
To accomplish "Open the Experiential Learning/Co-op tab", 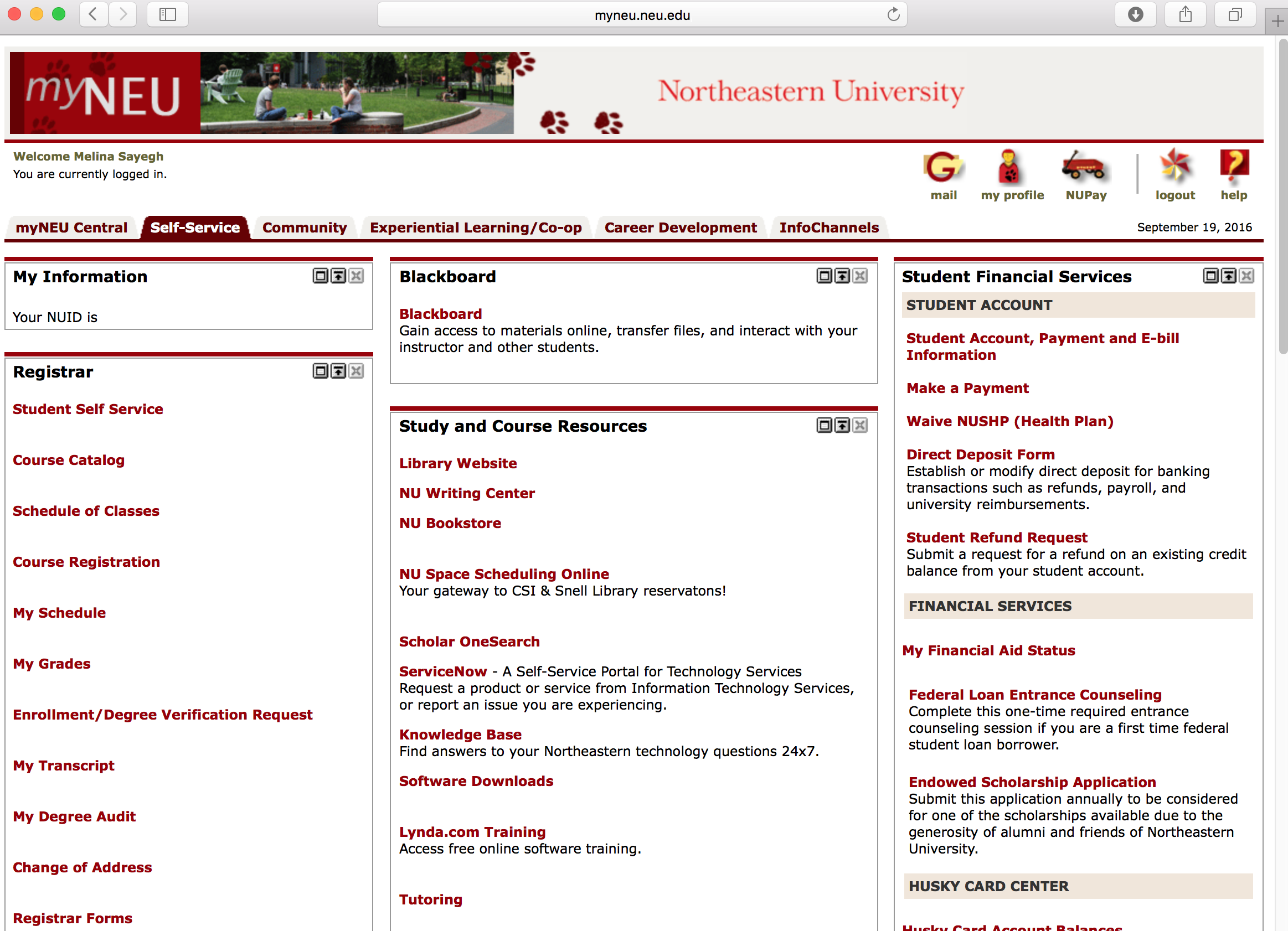I will click(x=476, y=227).
